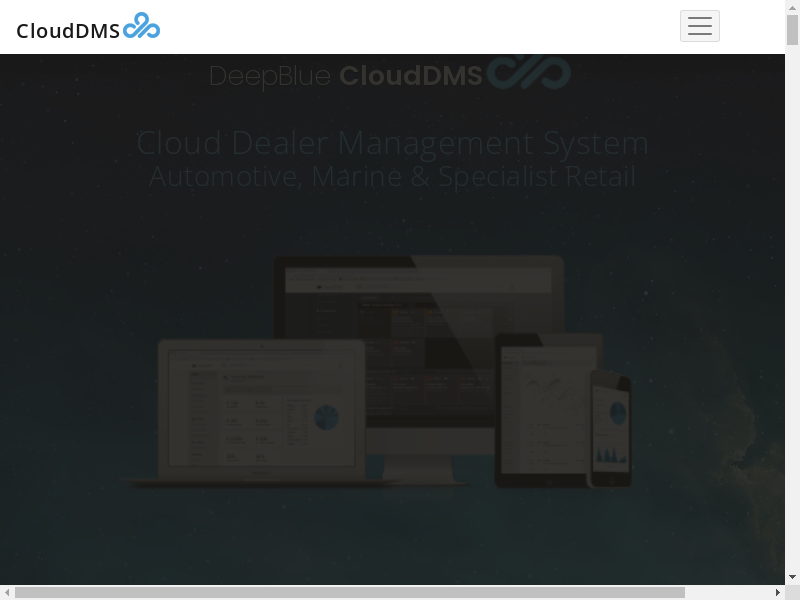800x600 pixels.
Task: Click the horizontal scrollbar right arrow
Action: (778, 593)
